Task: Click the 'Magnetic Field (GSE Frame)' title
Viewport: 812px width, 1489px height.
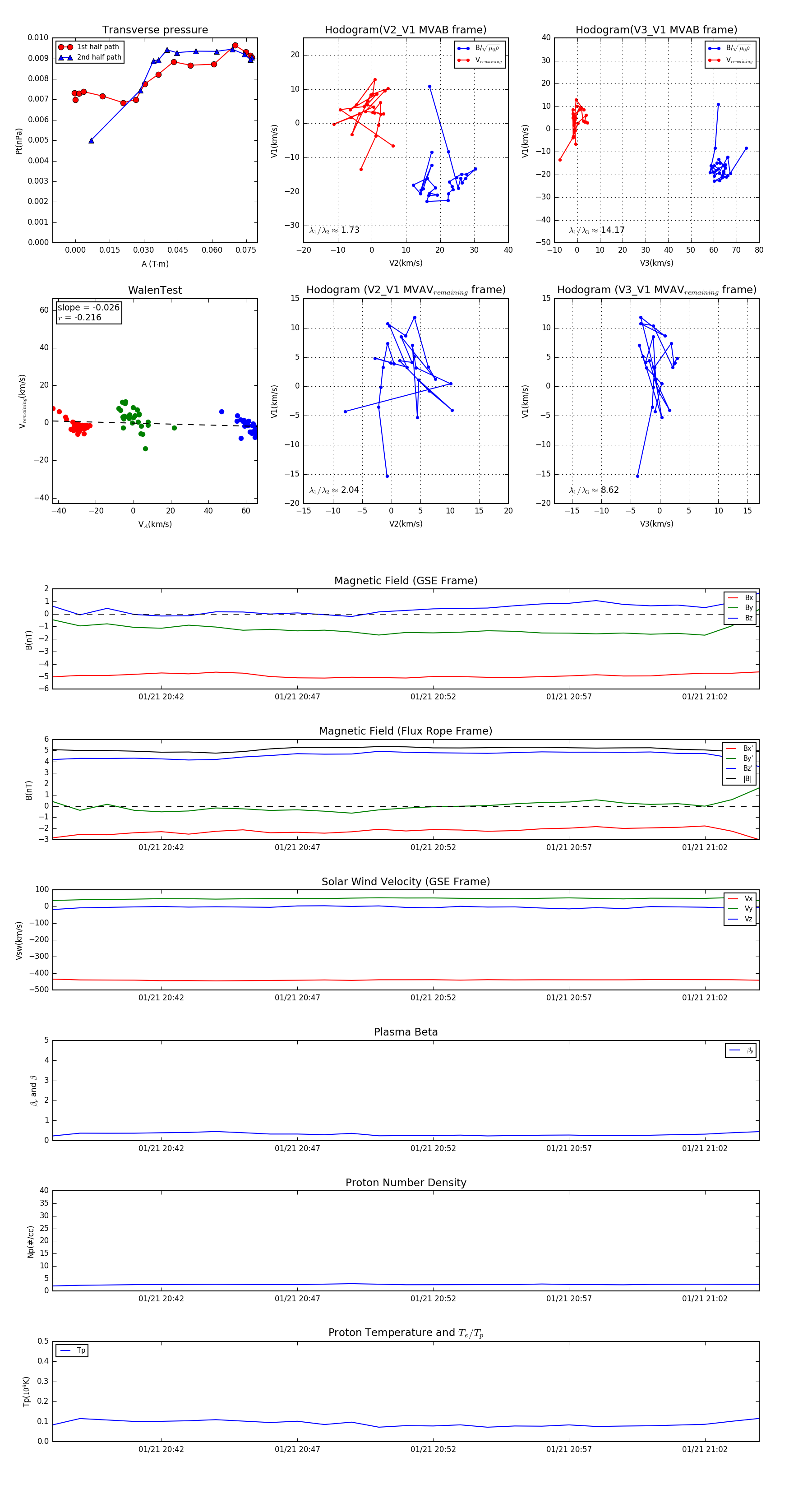Action: click(x=406, y=580)
